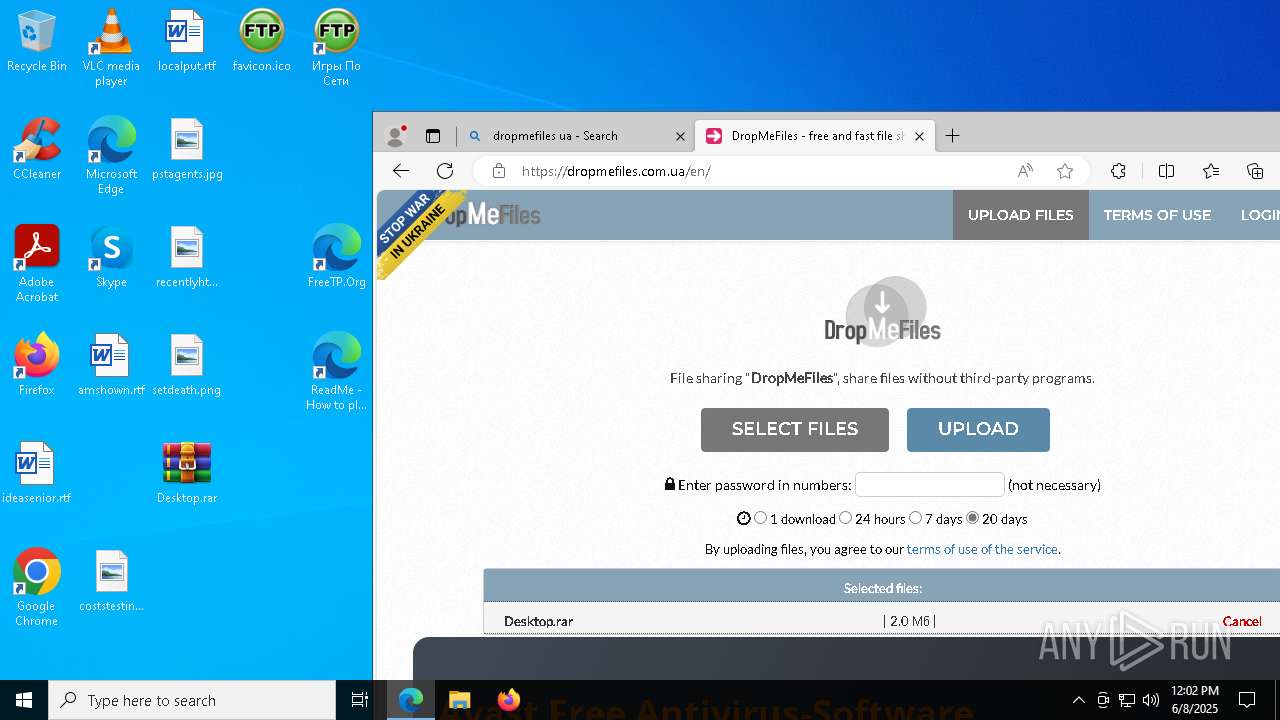
Task: Open Edge profile avatar
Action: point(396,136)
